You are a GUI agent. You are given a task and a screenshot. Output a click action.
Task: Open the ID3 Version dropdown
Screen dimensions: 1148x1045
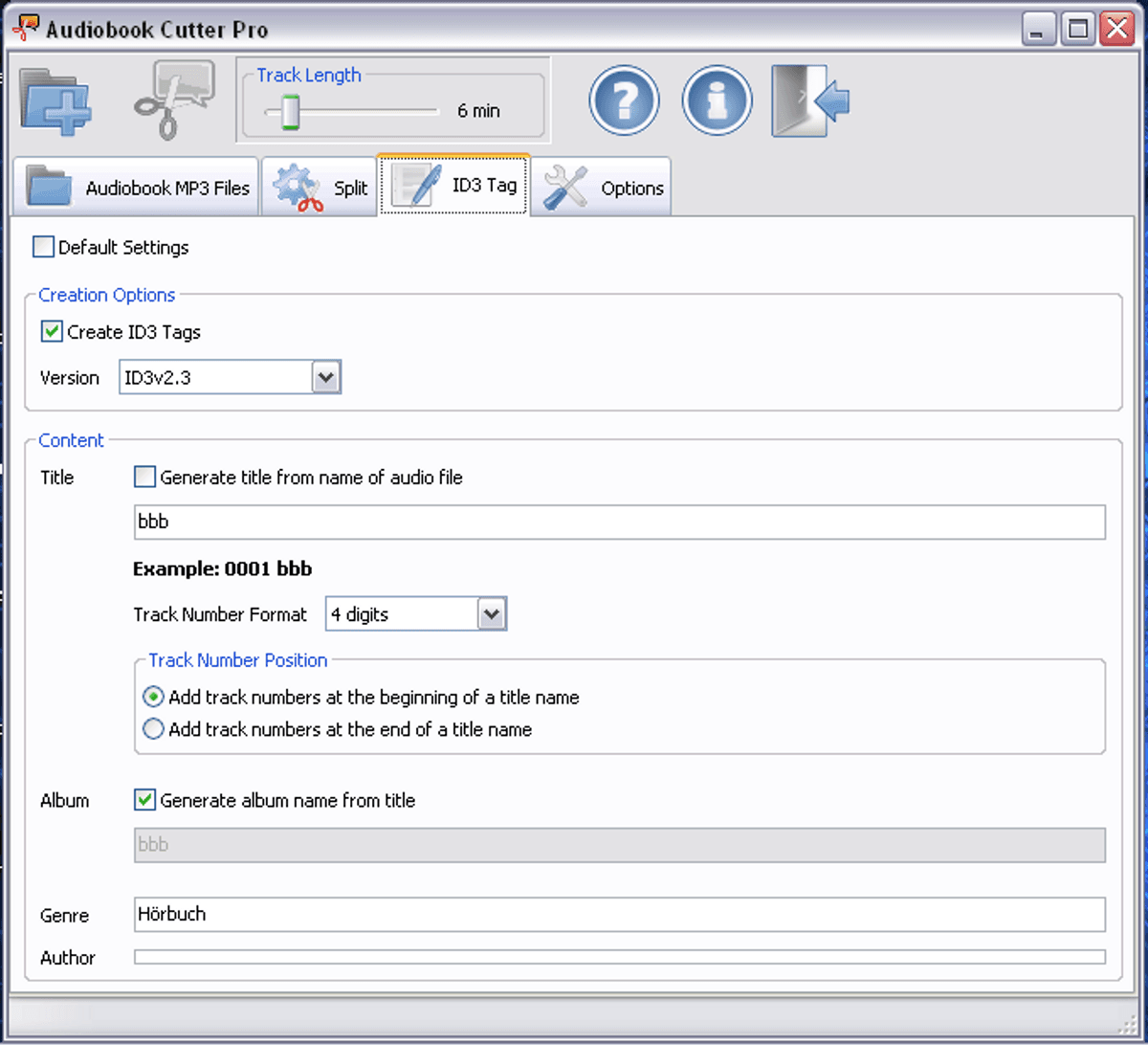point(326,378)
